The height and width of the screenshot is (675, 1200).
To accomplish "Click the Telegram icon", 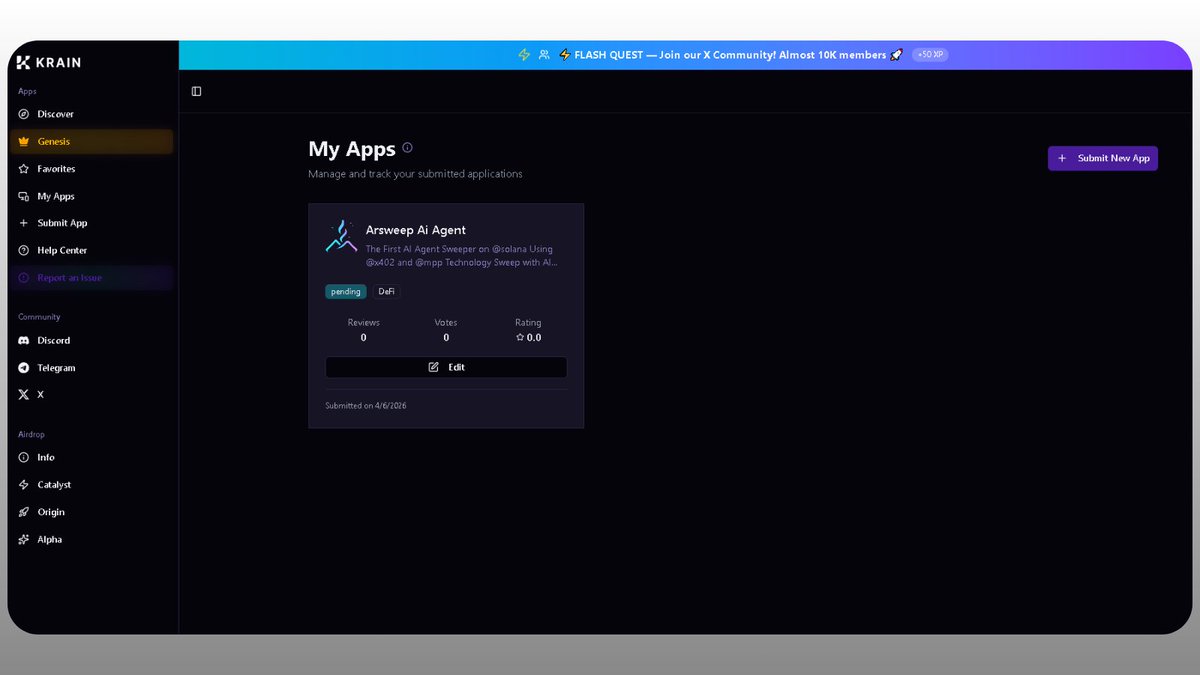I will tap(24, 368).
